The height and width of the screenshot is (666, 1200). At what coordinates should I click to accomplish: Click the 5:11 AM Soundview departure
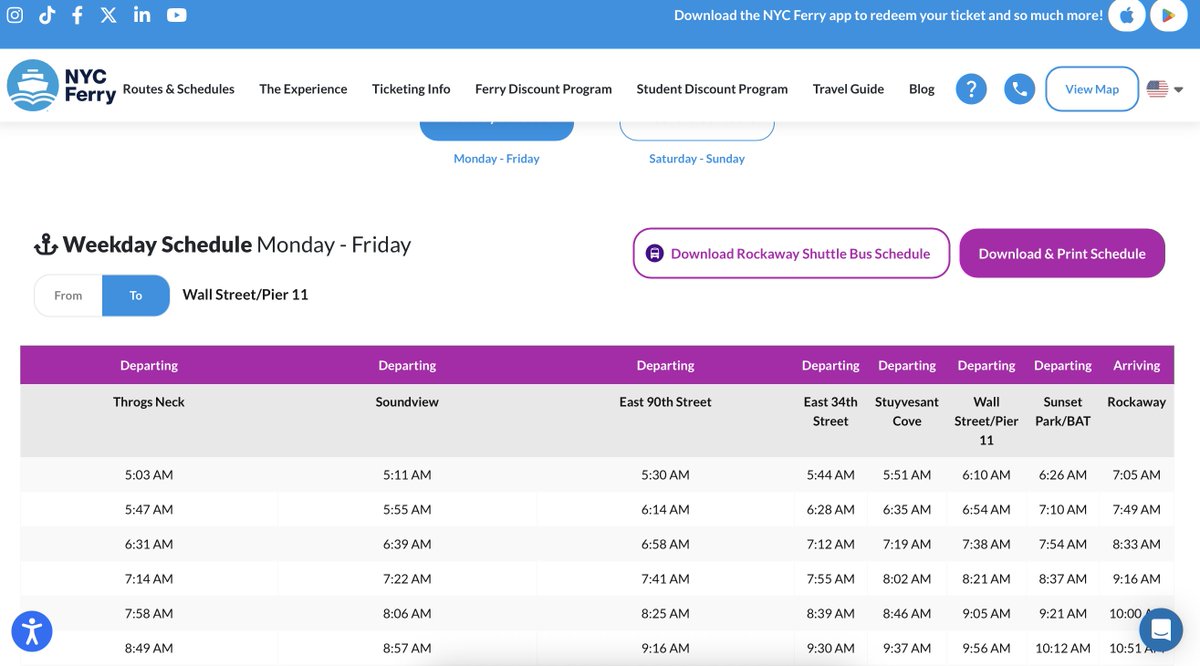tap(407, 475)
